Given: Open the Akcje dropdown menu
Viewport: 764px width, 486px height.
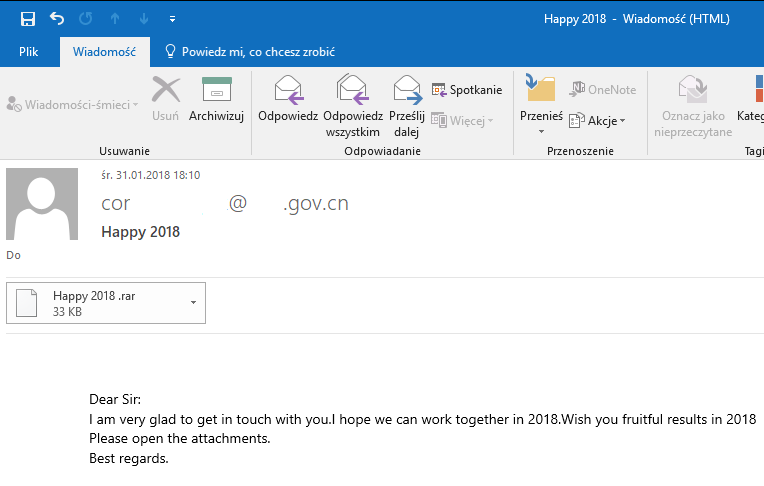Looking at the screenshot, I should [x=597, y=121].
